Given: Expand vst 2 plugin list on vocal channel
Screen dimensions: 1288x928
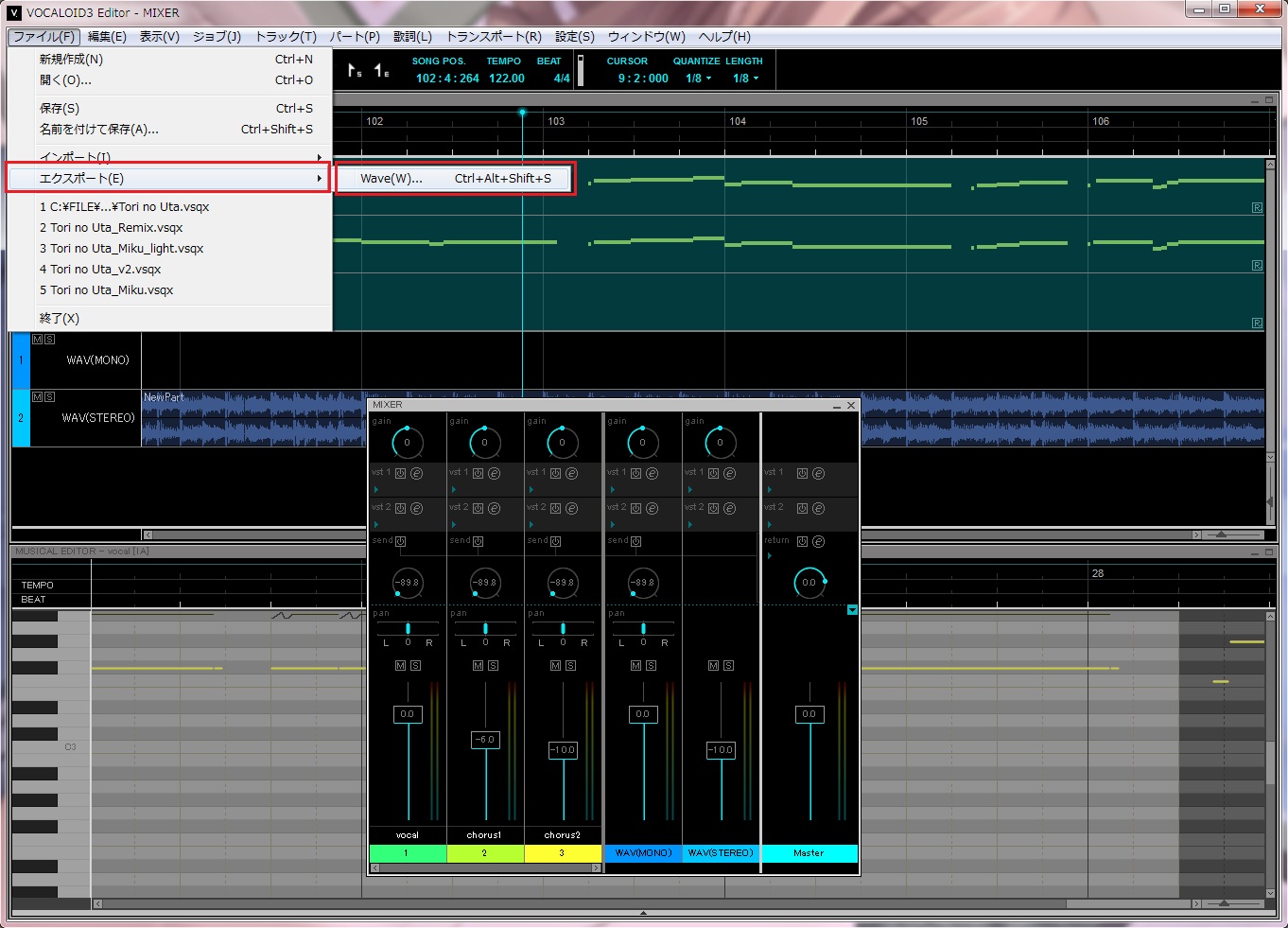Looking at the screenshot, I should 376,524.
